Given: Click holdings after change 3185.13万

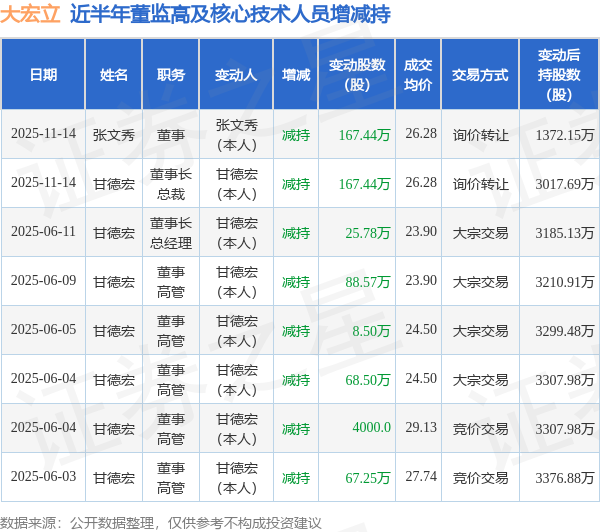Looking at the screenshot, I should (564, 233).
